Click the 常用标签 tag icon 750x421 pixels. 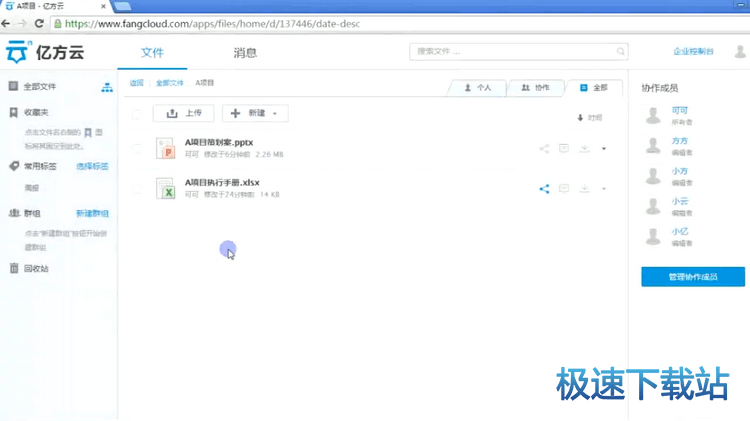pos(14,166)
